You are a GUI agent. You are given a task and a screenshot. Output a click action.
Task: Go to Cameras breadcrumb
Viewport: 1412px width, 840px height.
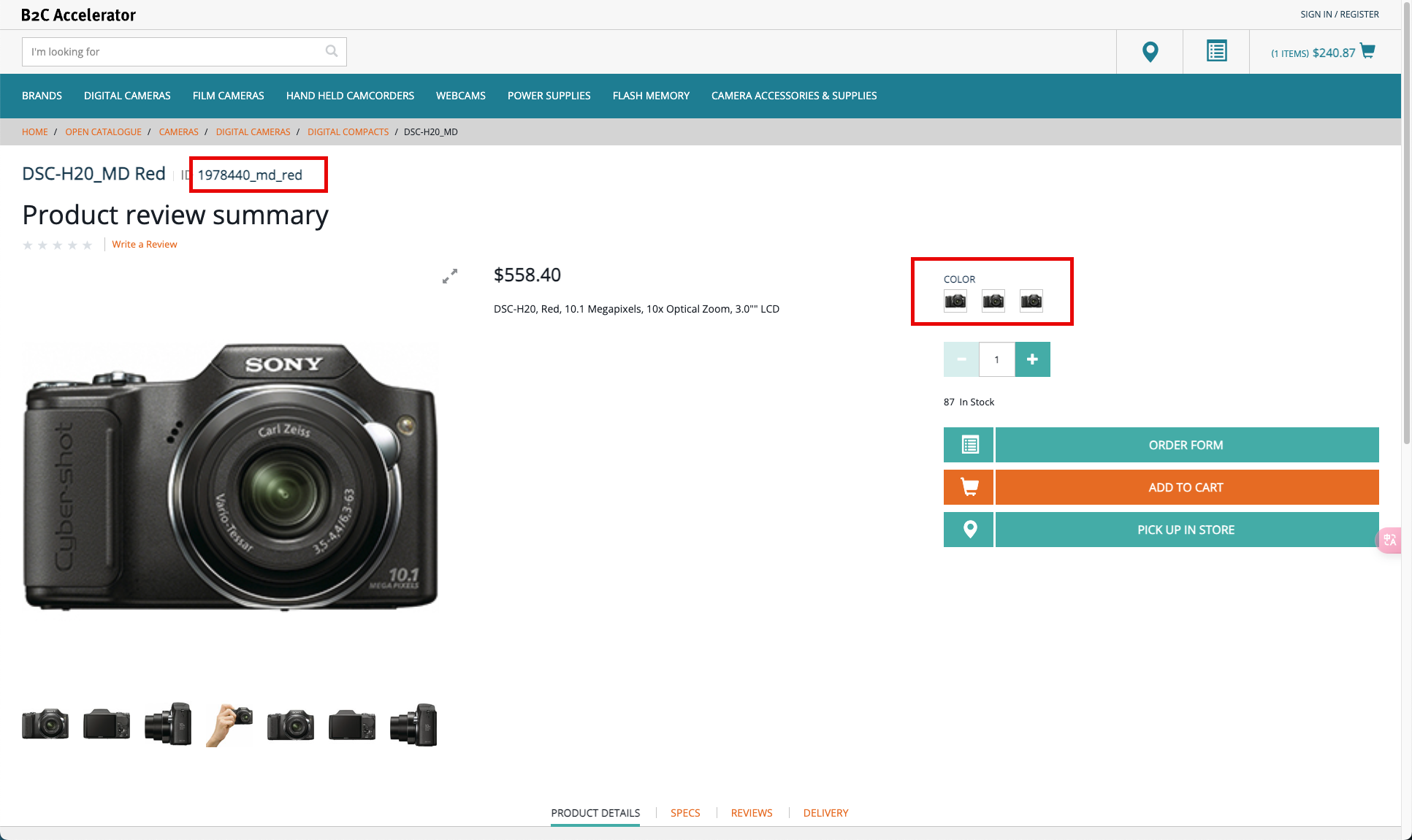[178, 132]
